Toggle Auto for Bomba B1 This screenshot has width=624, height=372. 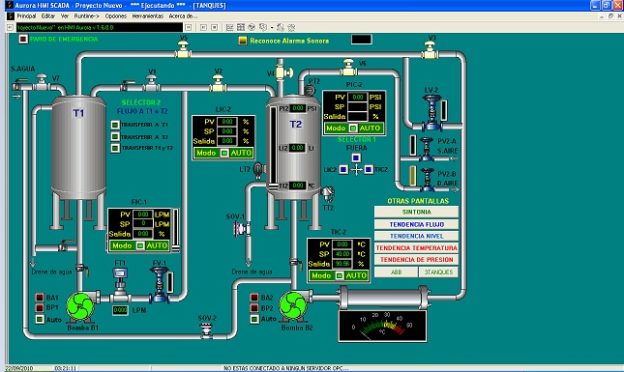point(39,319)
